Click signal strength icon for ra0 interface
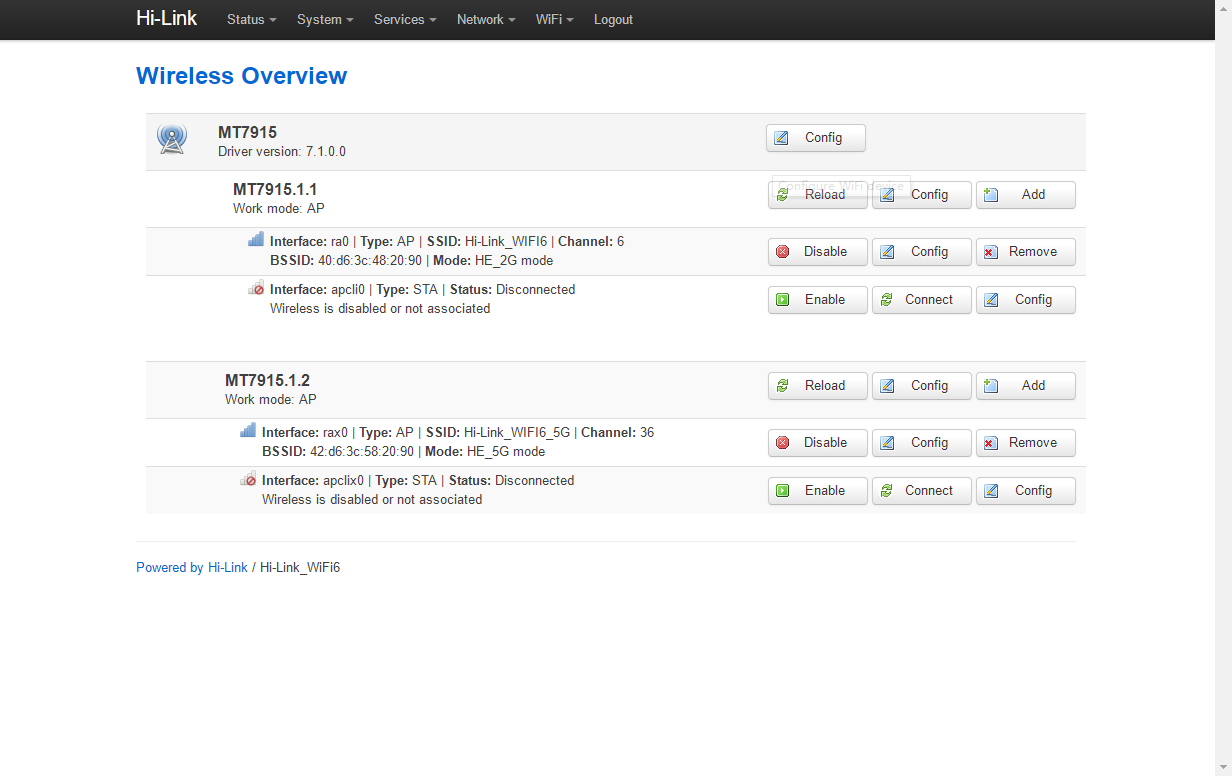 click(256, 240)
